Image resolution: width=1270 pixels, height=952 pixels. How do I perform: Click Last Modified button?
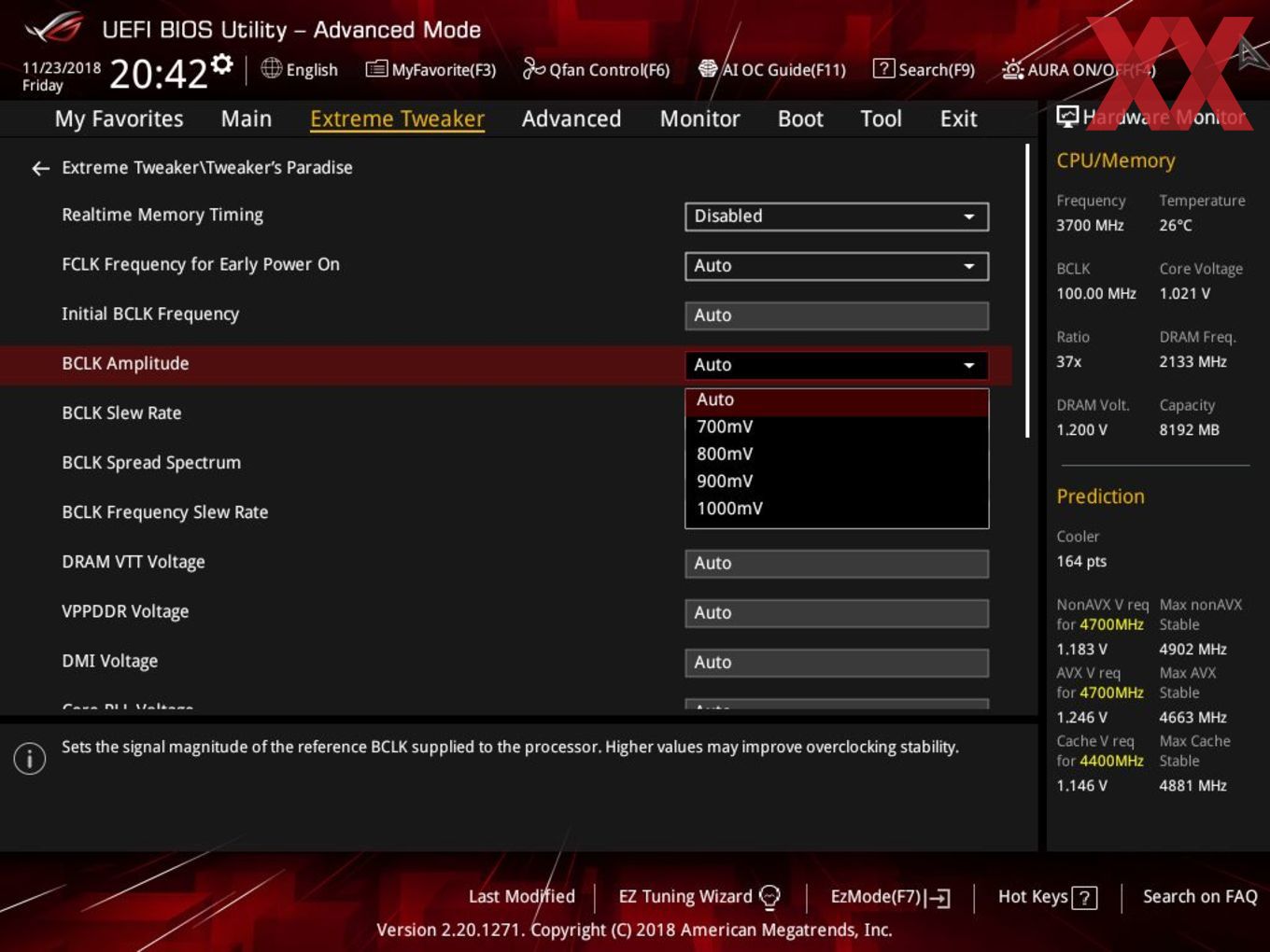click(x=521, y=897)
